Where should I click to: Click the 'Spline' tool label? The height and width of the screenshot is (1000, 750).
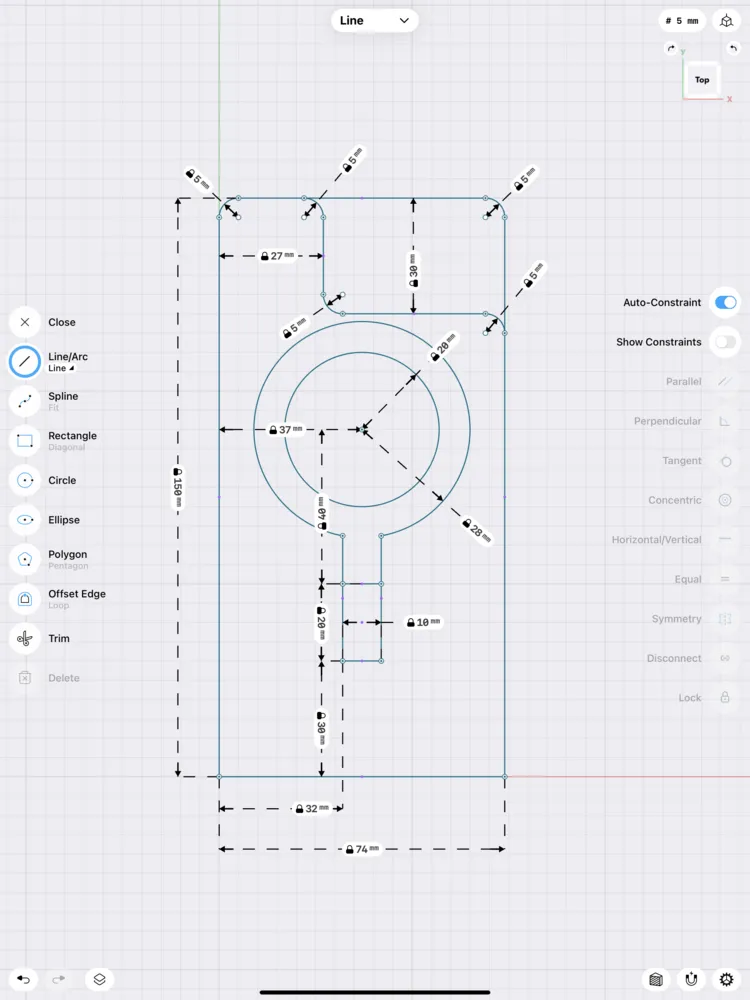click(63, 396)
